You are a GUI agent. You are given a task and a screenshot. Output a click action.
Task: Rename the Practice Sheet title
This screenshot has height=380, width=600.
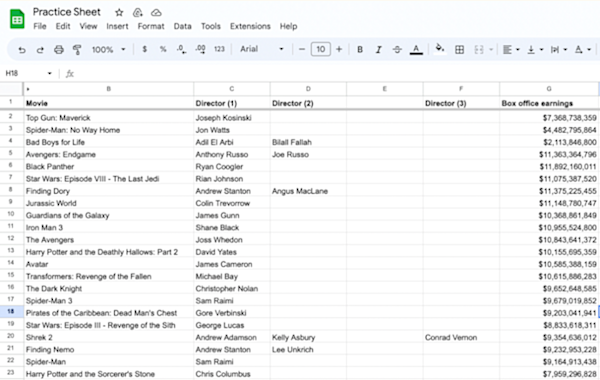[67, 12]
